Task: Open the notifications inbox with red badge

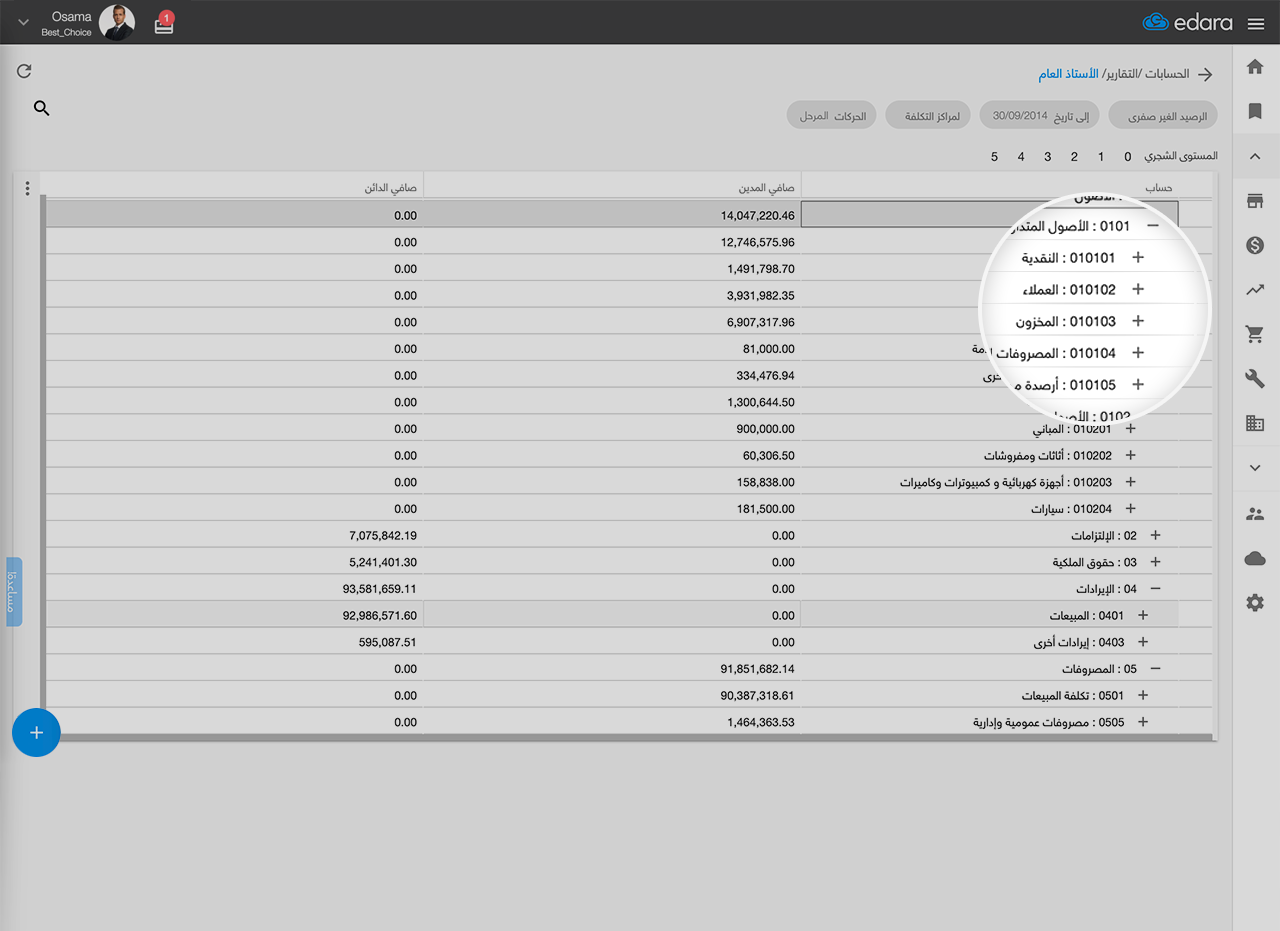Action: (164, 24)
